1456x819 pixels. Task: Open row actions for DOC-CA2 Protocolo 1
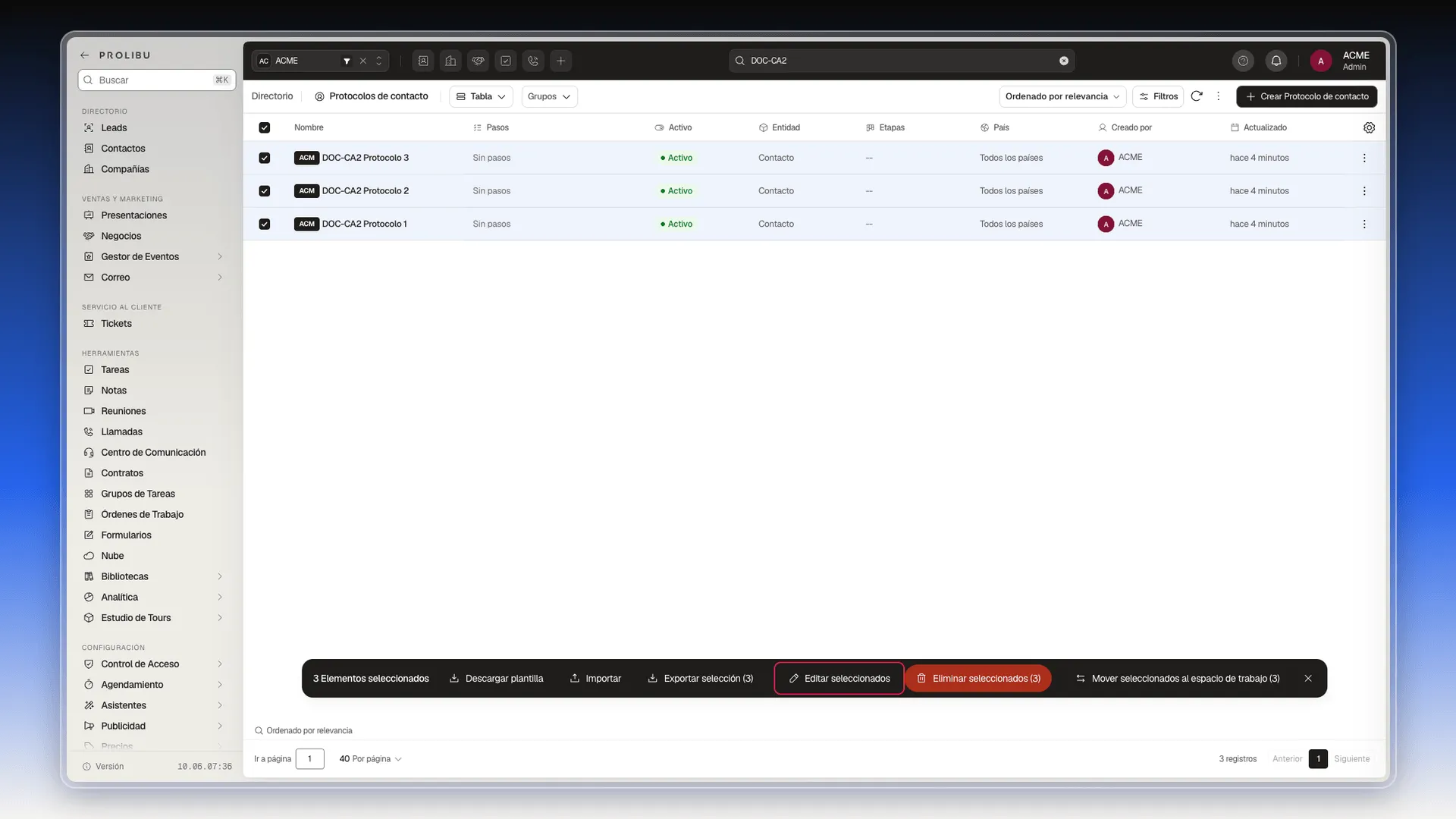coord(1364,224)
